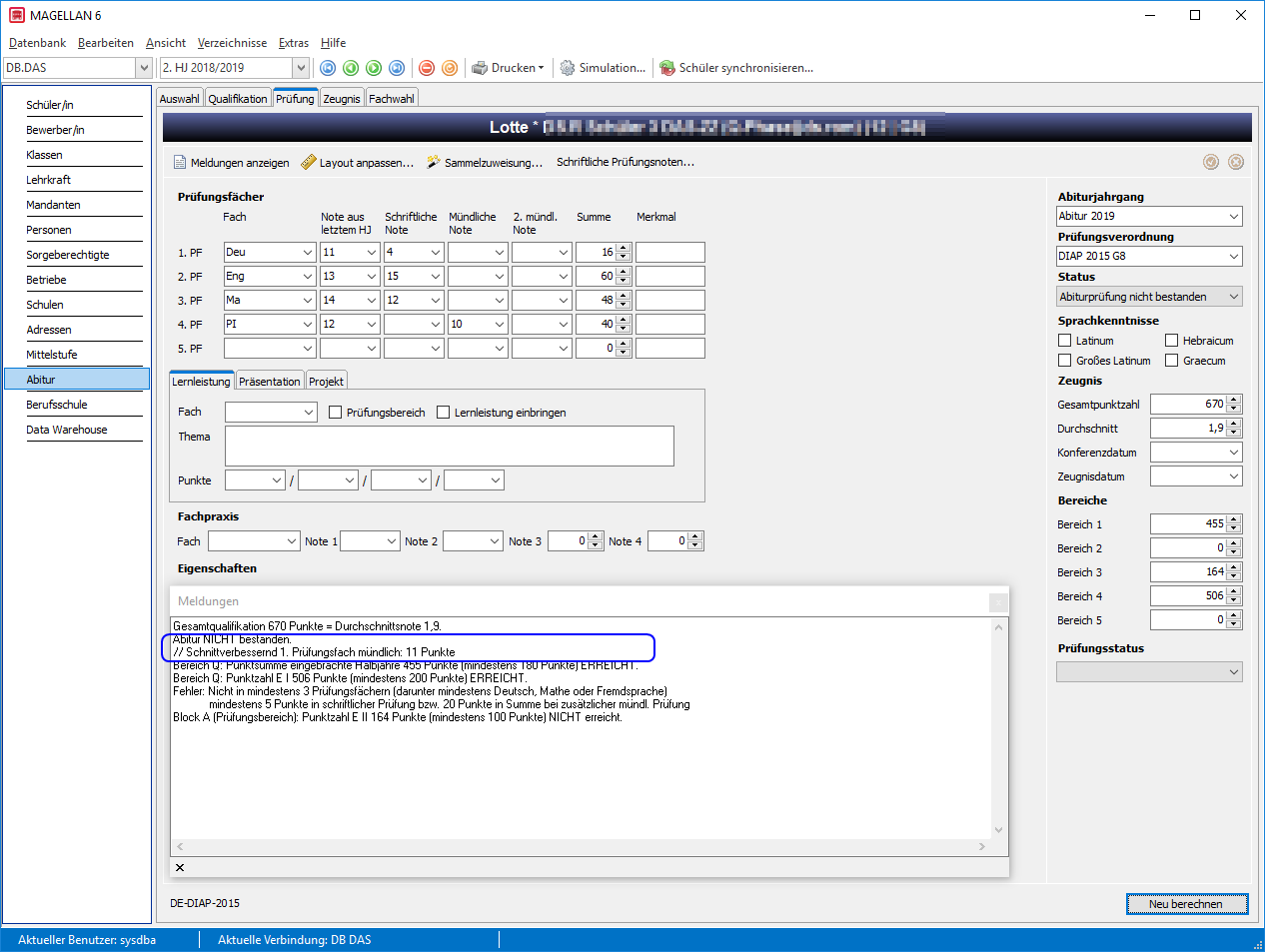
Task: Adjust Bereich 1 spinner
Action: [1234, 523]
